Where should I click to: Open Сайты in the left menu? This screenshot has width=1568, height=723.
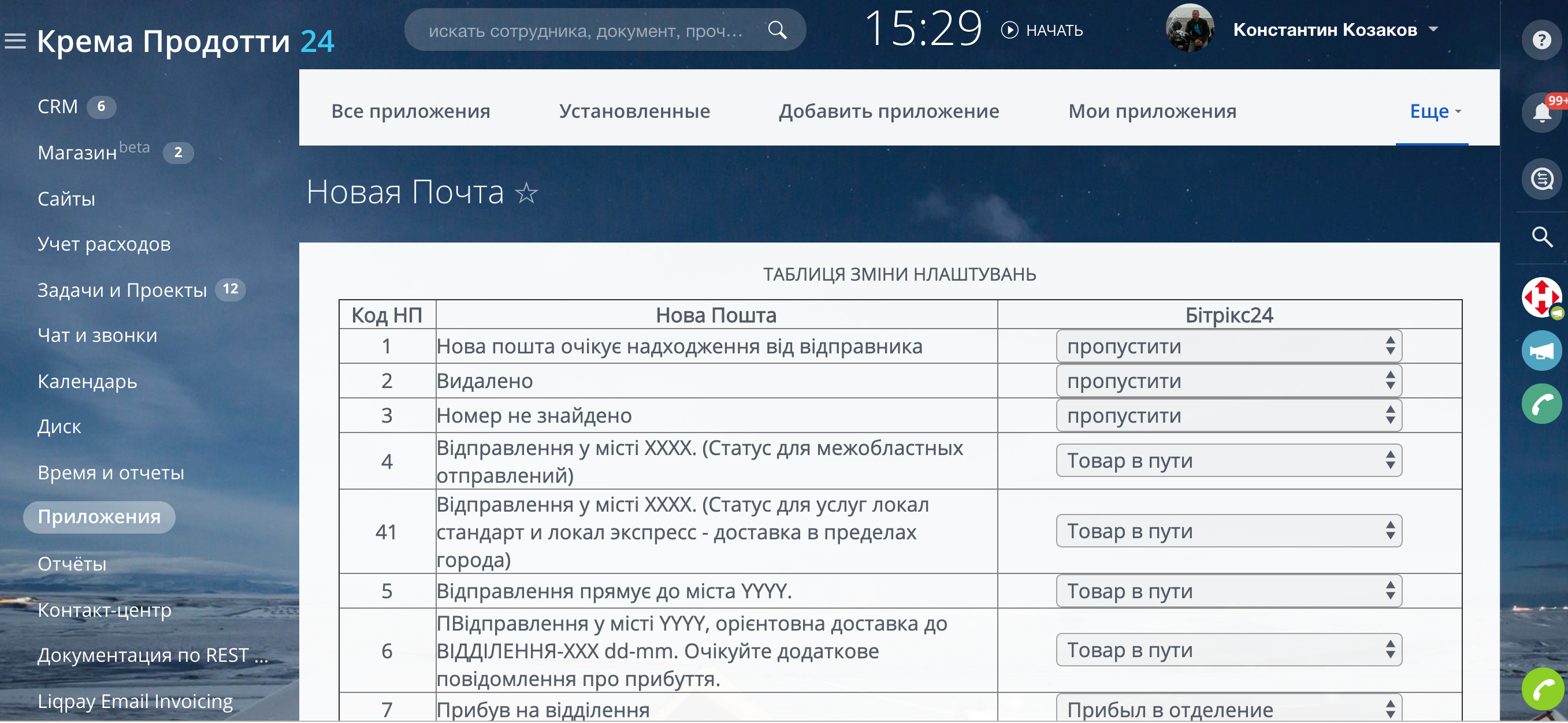click(66, 199)
